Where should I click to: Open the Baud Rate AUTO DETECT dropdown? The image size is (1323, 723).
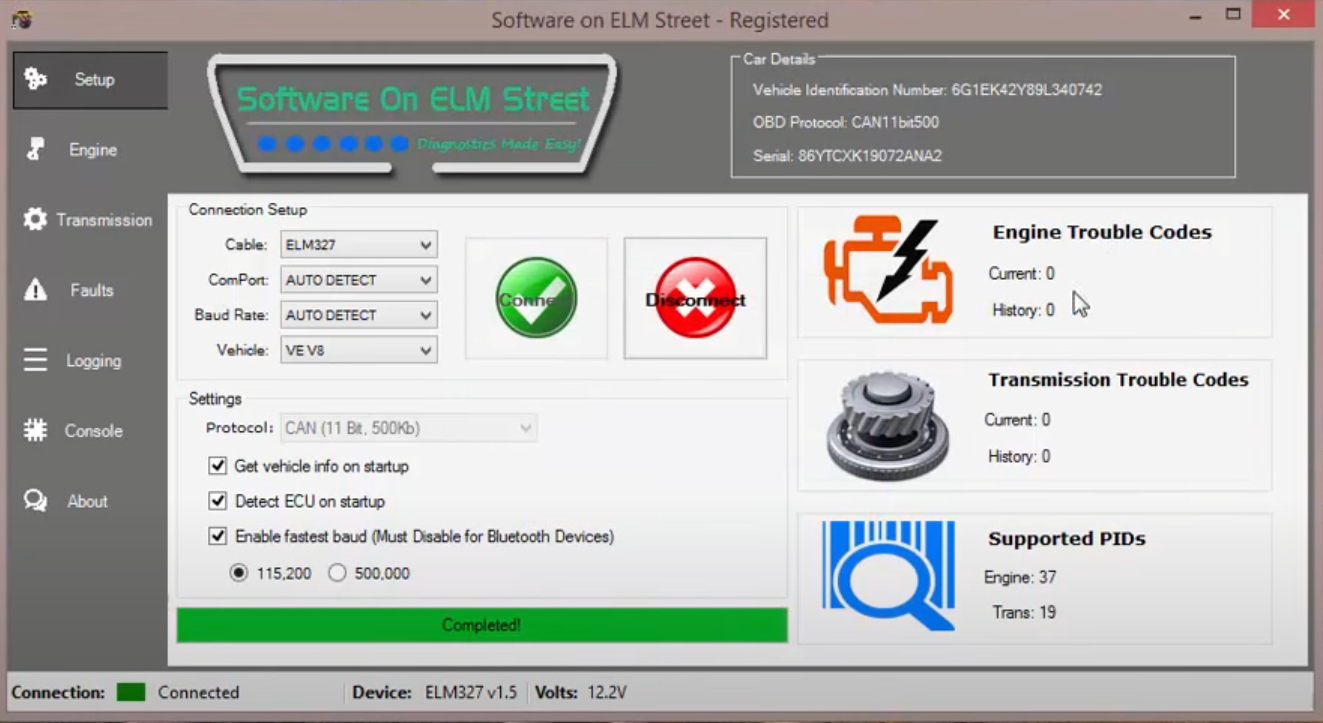[x=359, y=315]
